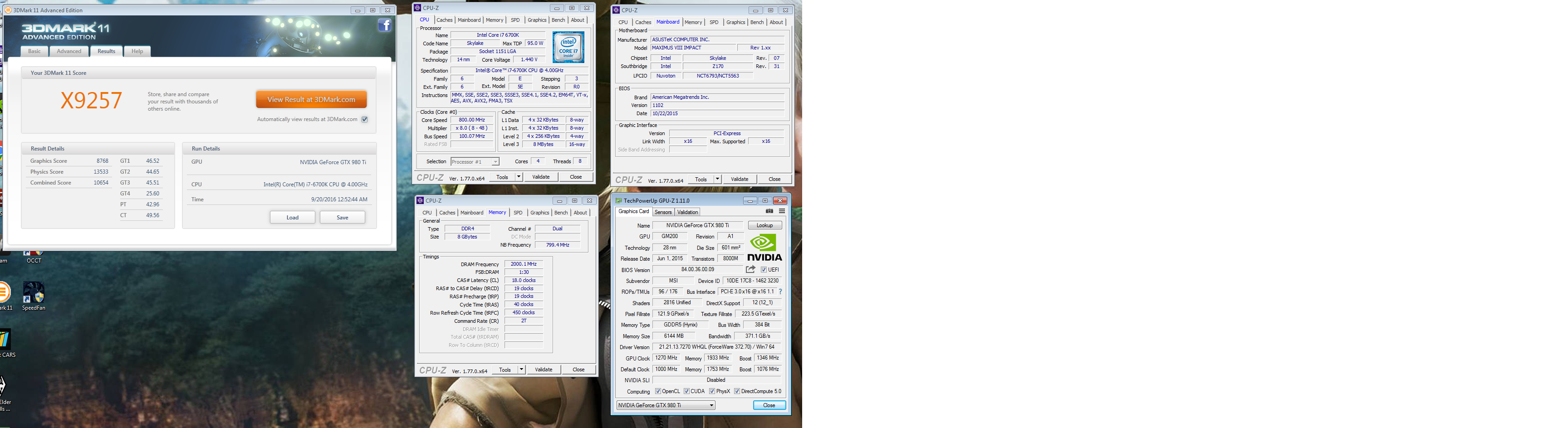The width and height of the screenshot is (1568, 428).
Task: Open About tab in CPU-Z Mainboard window
Action: [777, 23]
